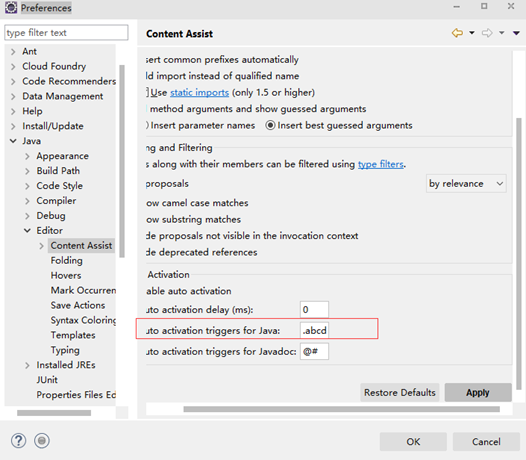Expand the Appearance node under Java

tap(27, 156)
